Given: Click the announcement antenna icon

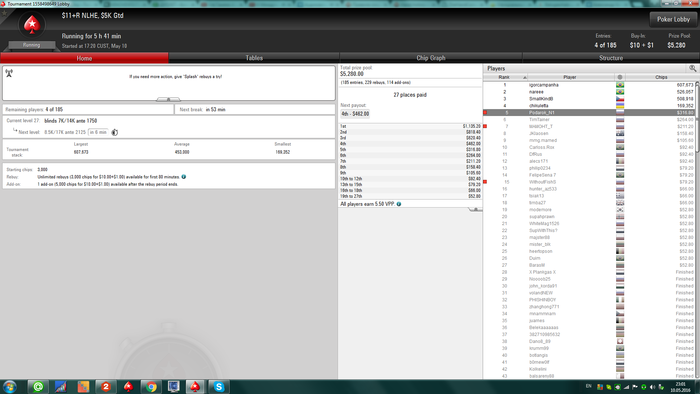Looking at the screenshot, I should point(9,73).
